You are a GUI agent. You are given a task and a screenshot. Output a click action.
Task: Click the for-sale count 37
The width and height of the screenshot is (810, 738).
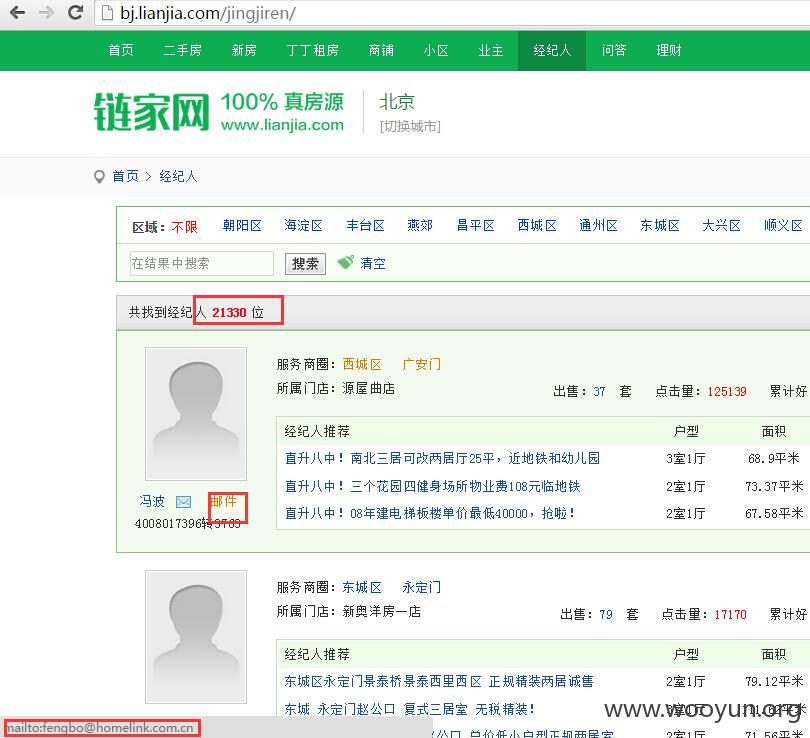(x=599, y=391)
